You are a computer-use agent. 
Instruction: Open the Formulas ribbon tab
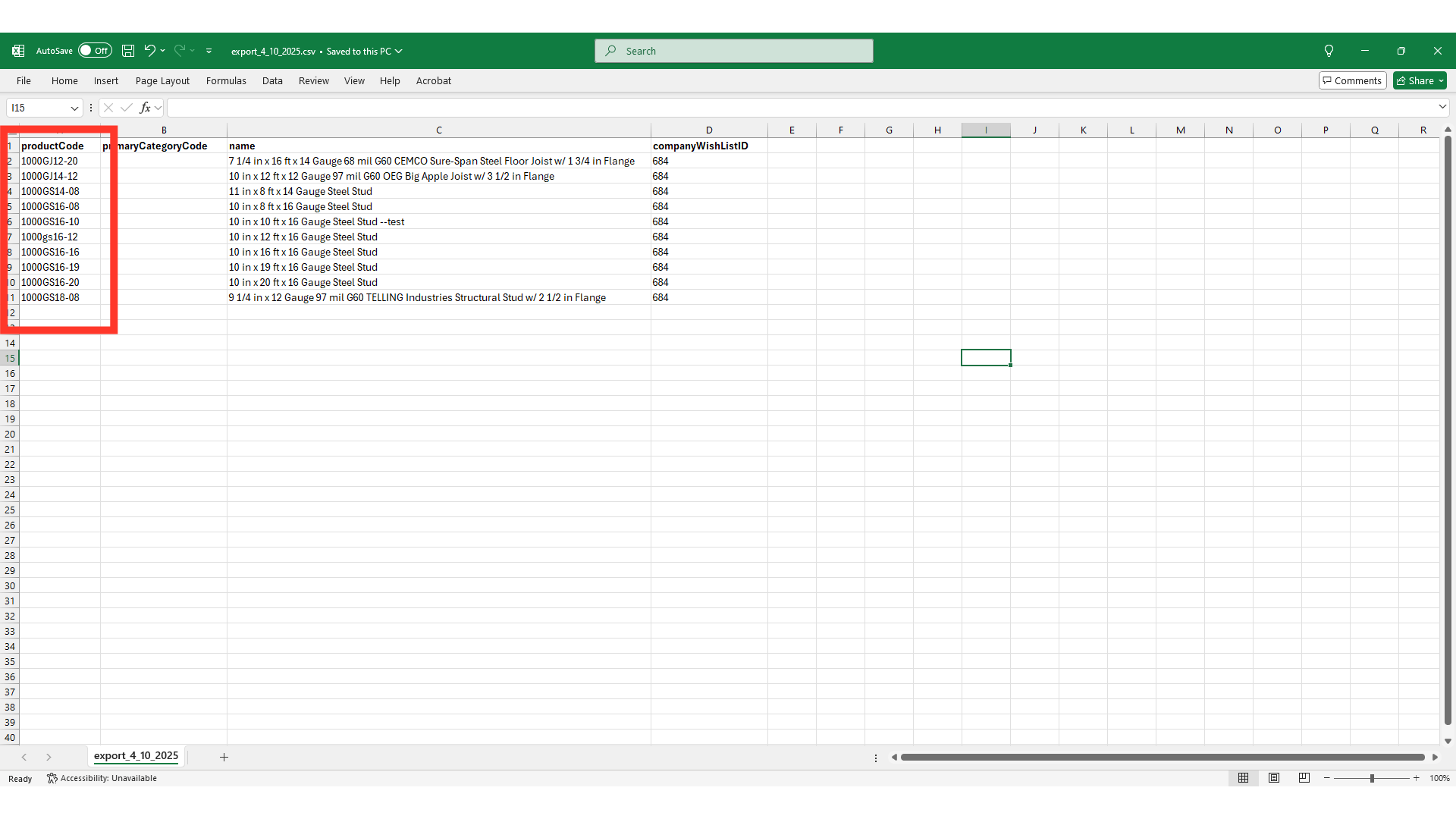coord(226,81)
